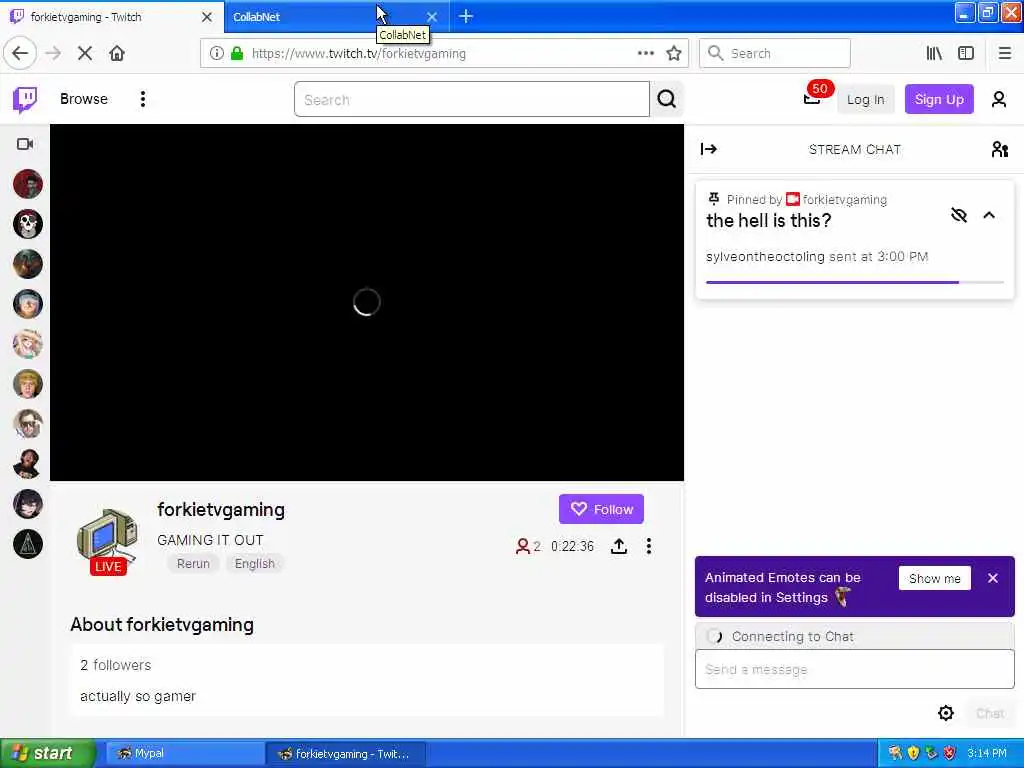Click the Follow button

[x=601, y=509]
